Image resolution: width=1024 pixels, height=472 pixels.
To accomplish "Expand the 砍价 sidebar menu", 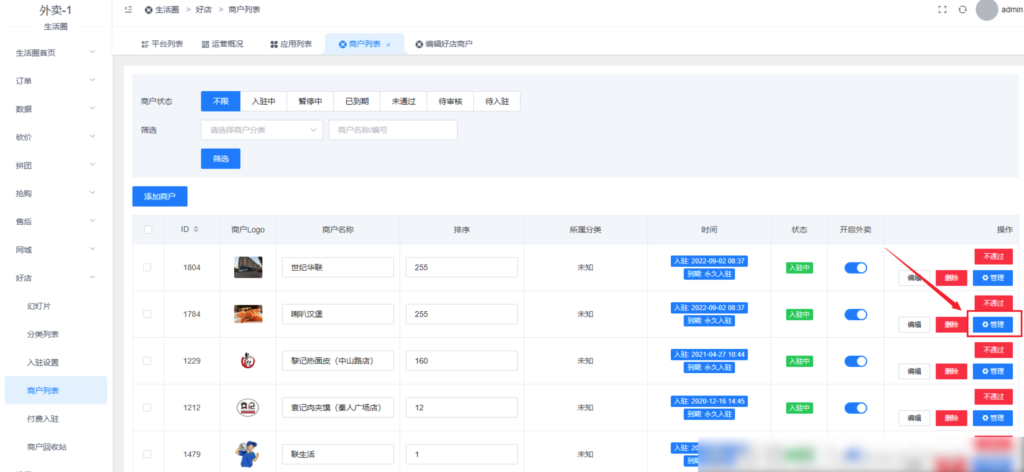I will coord(56,137).
